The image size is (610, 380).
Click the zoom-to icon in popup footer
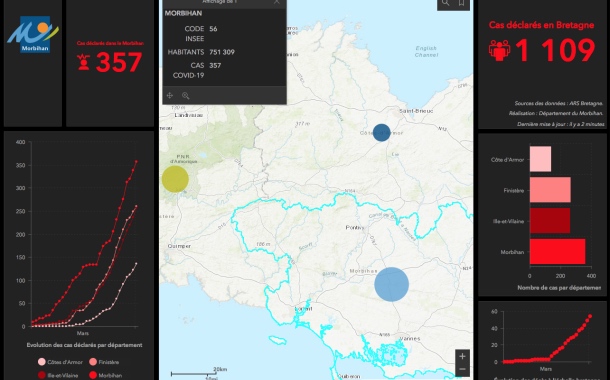pos(186,95)
